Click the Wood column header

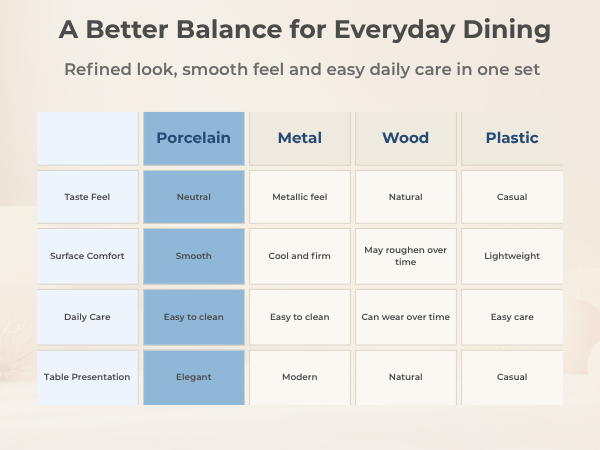pyautogui.click(x=406, y=139)
